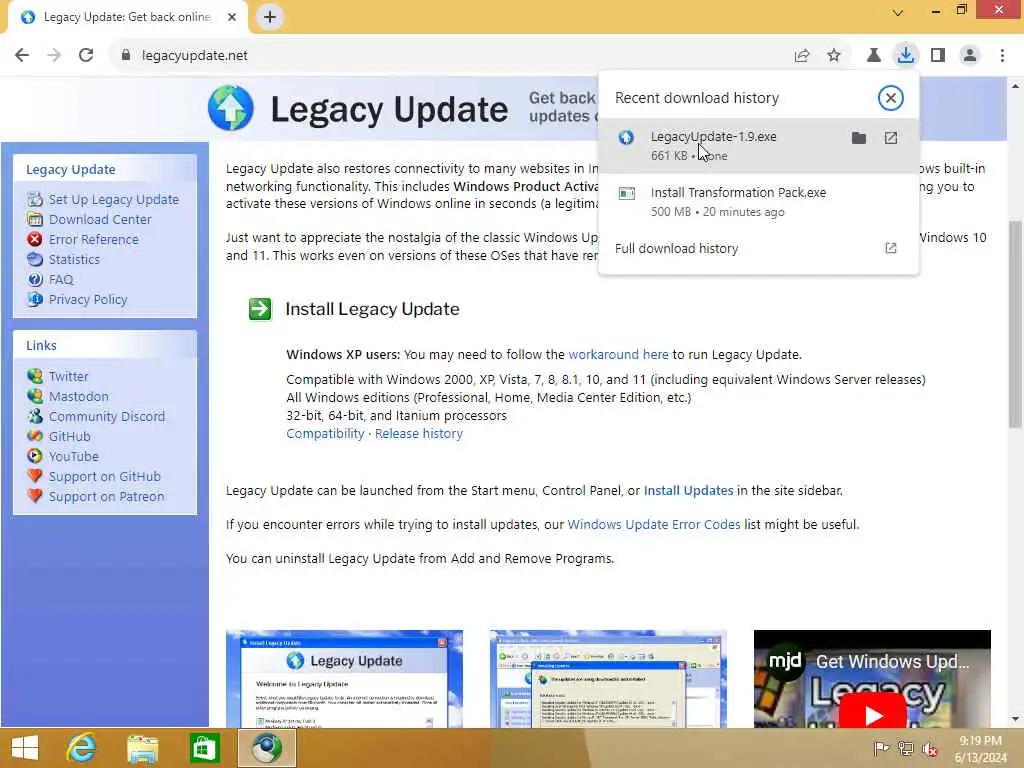Open the Chrome profile avatar
The image size is (1024, 768).
click(x=970, y=56)
